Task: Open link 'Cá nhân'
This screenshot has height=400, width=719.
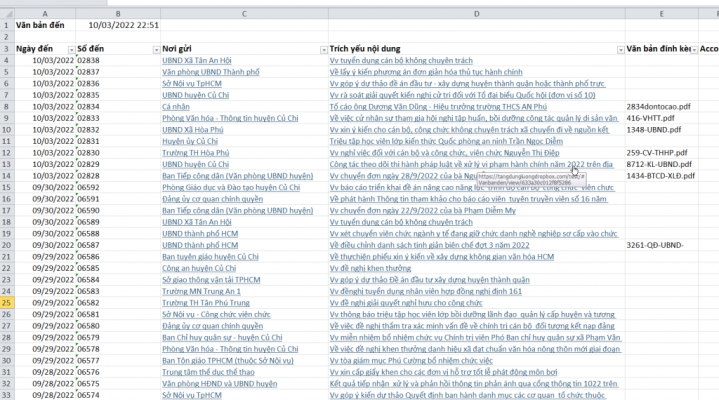Action: [x=176, y=106]
